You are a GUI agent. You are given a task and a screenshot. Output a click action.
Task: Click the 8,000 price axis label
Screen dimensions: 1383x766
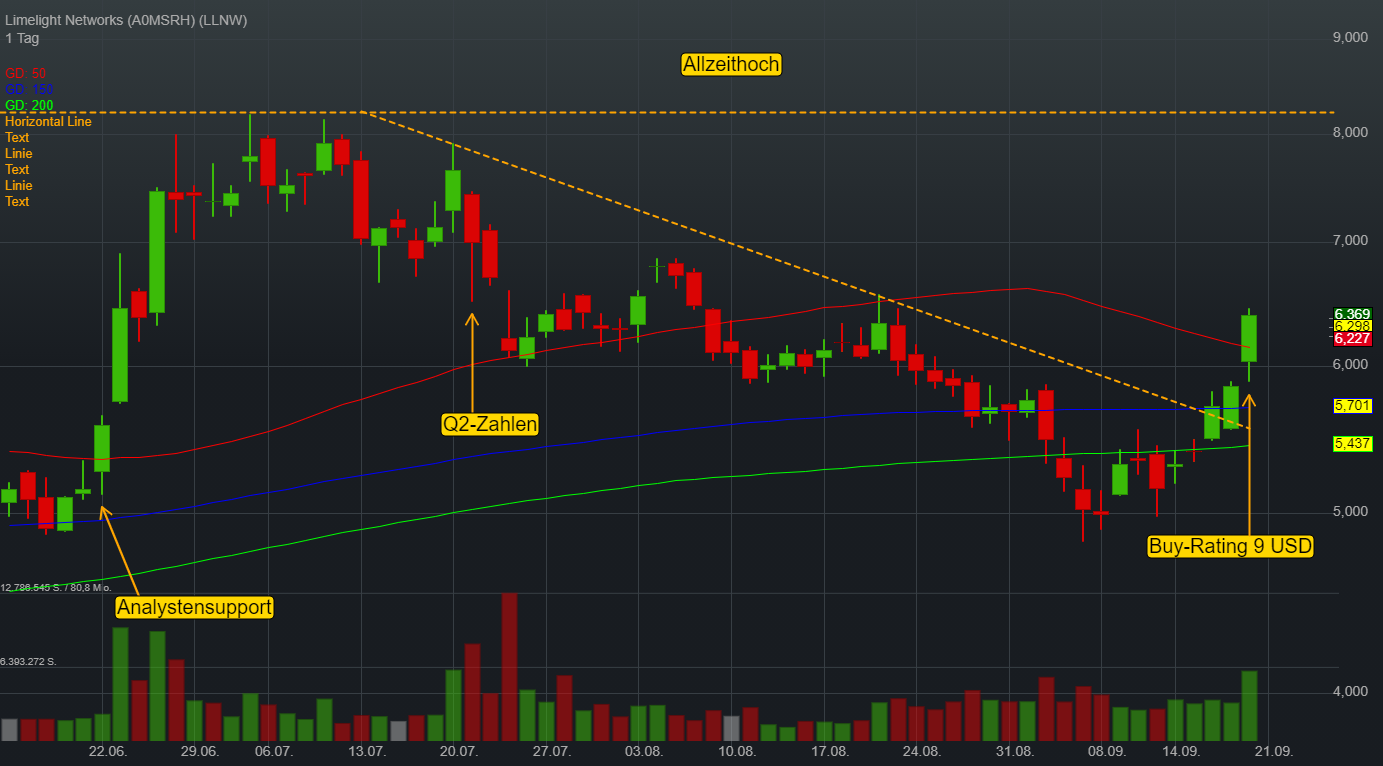click(x=1350, y=133)
